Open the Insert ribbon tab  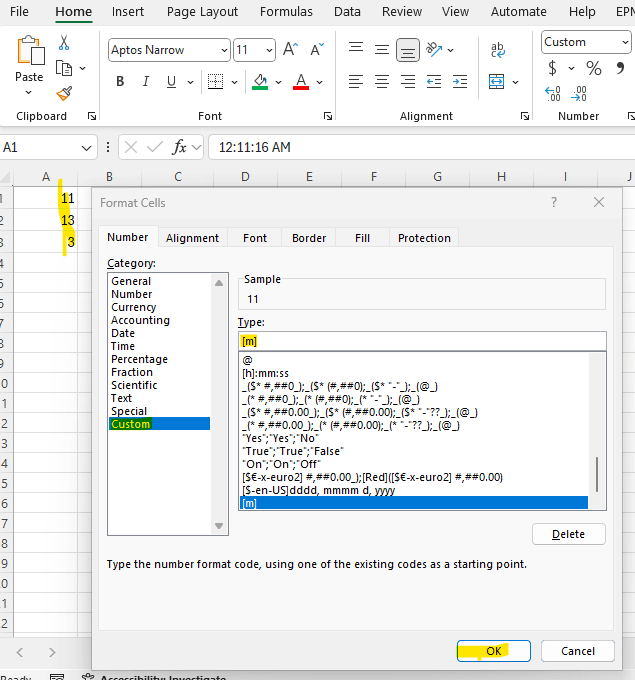tap(128, 12)
